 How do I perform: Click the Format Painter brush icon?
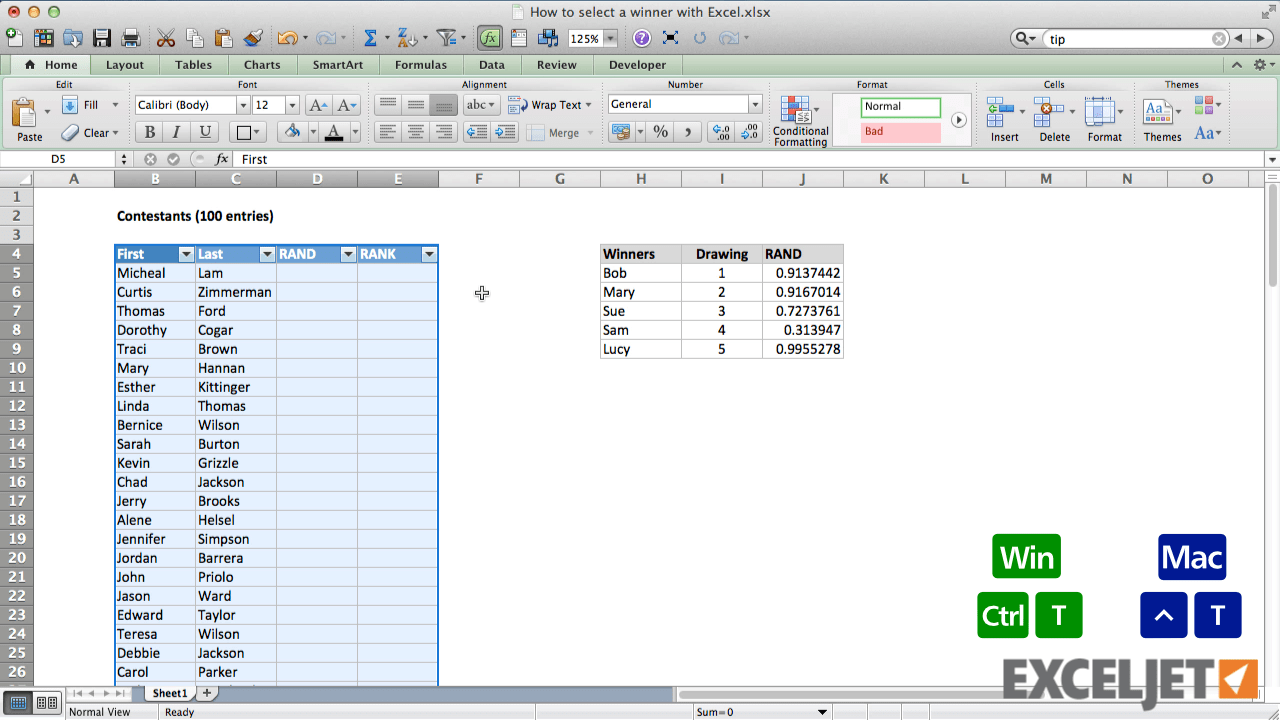pyautogui.click(x=253, y=38)
